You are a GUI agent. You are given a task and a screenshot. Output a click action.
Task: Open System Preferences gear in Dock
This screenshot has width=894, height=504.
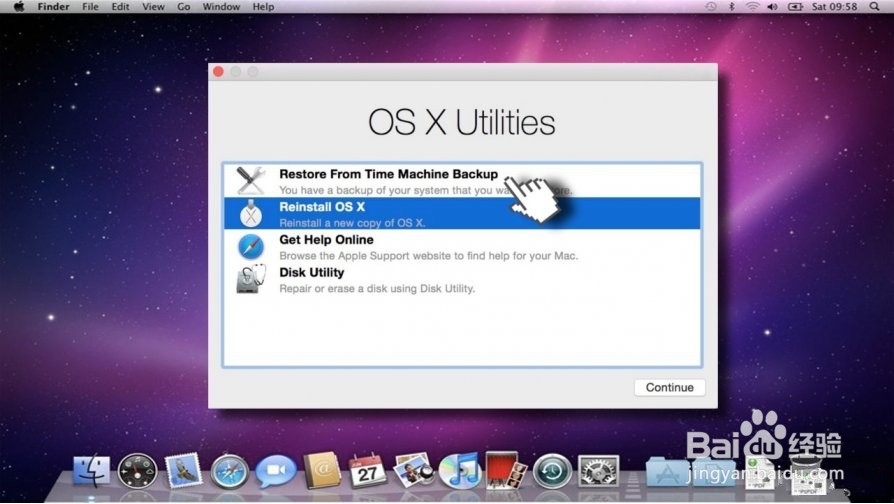point(598,472)
